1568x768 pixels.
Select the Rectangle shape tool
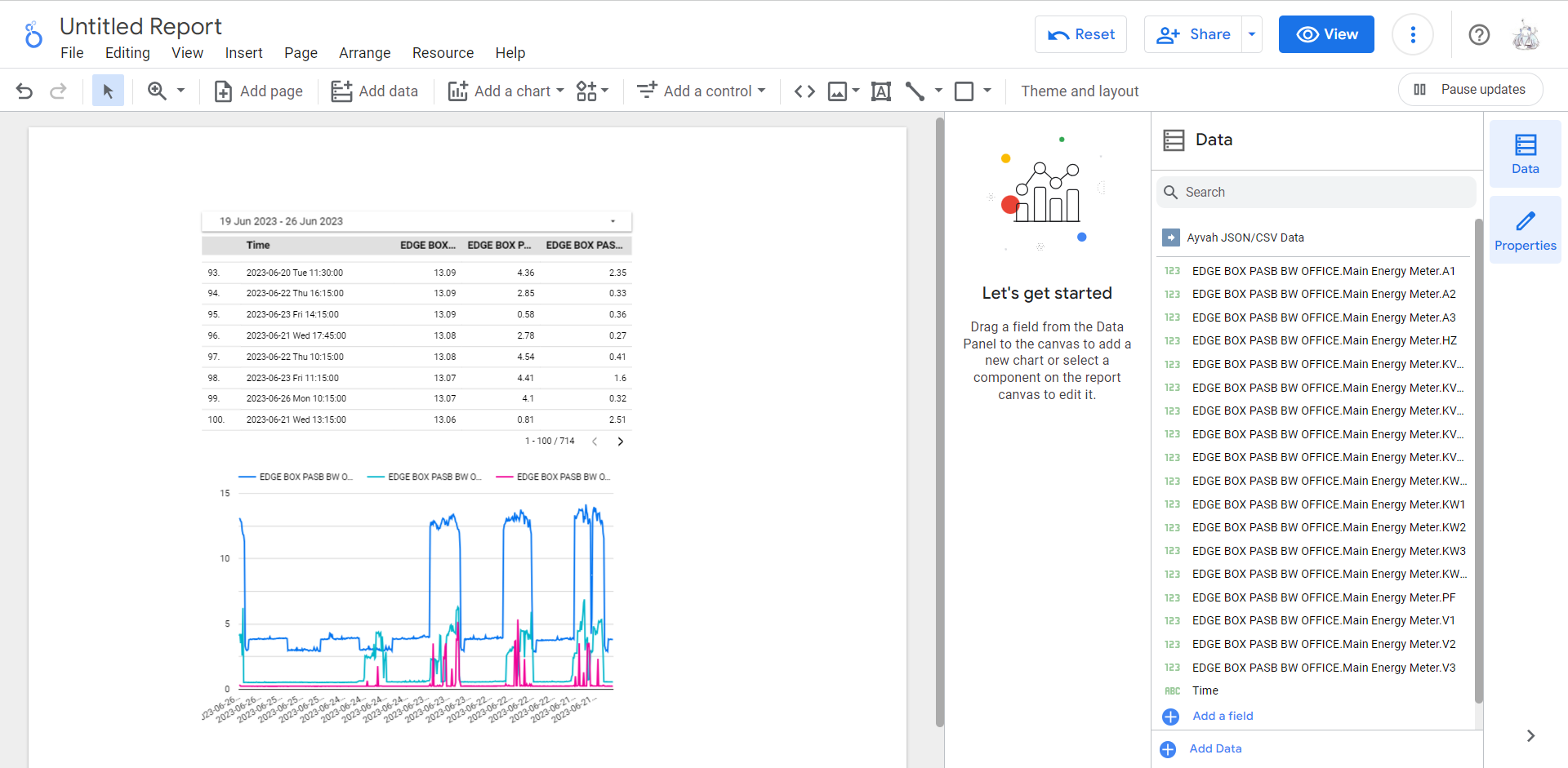point(964,91)
